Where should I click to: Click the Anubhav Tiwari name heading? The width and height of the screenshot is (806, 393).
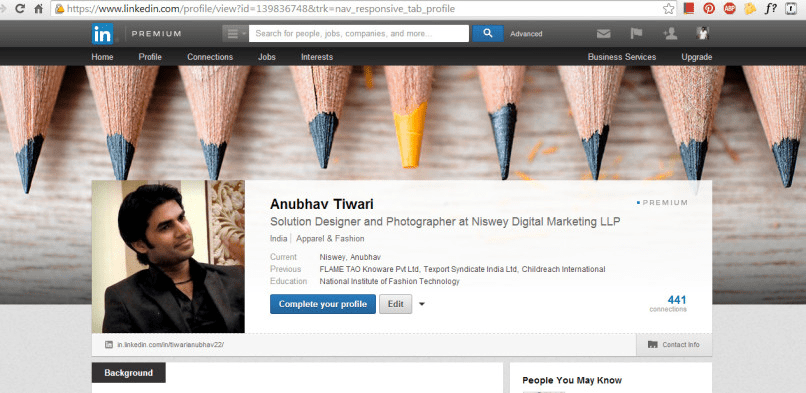(x=322, y=204)
